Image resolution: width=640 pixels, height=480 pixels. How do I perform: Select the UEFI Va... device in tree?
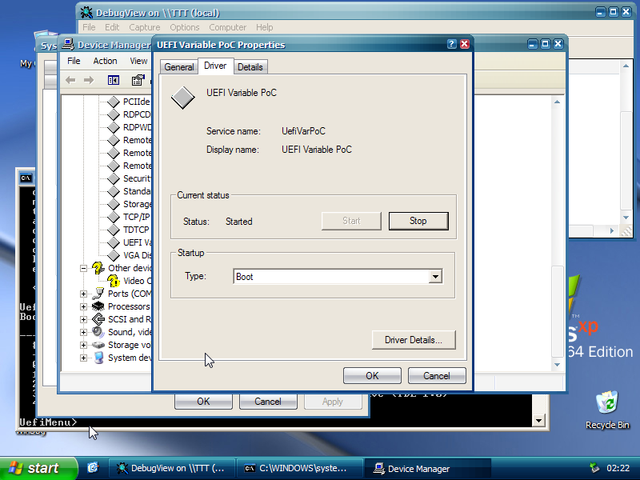[137, 242]
